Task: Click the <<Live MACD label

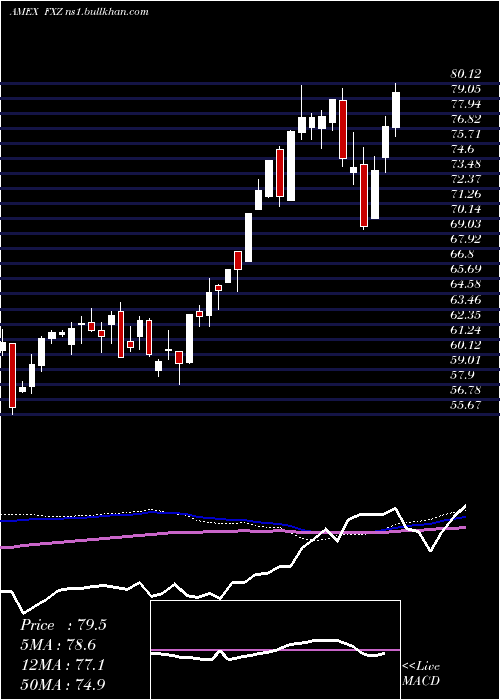Action: coord(421,674)
